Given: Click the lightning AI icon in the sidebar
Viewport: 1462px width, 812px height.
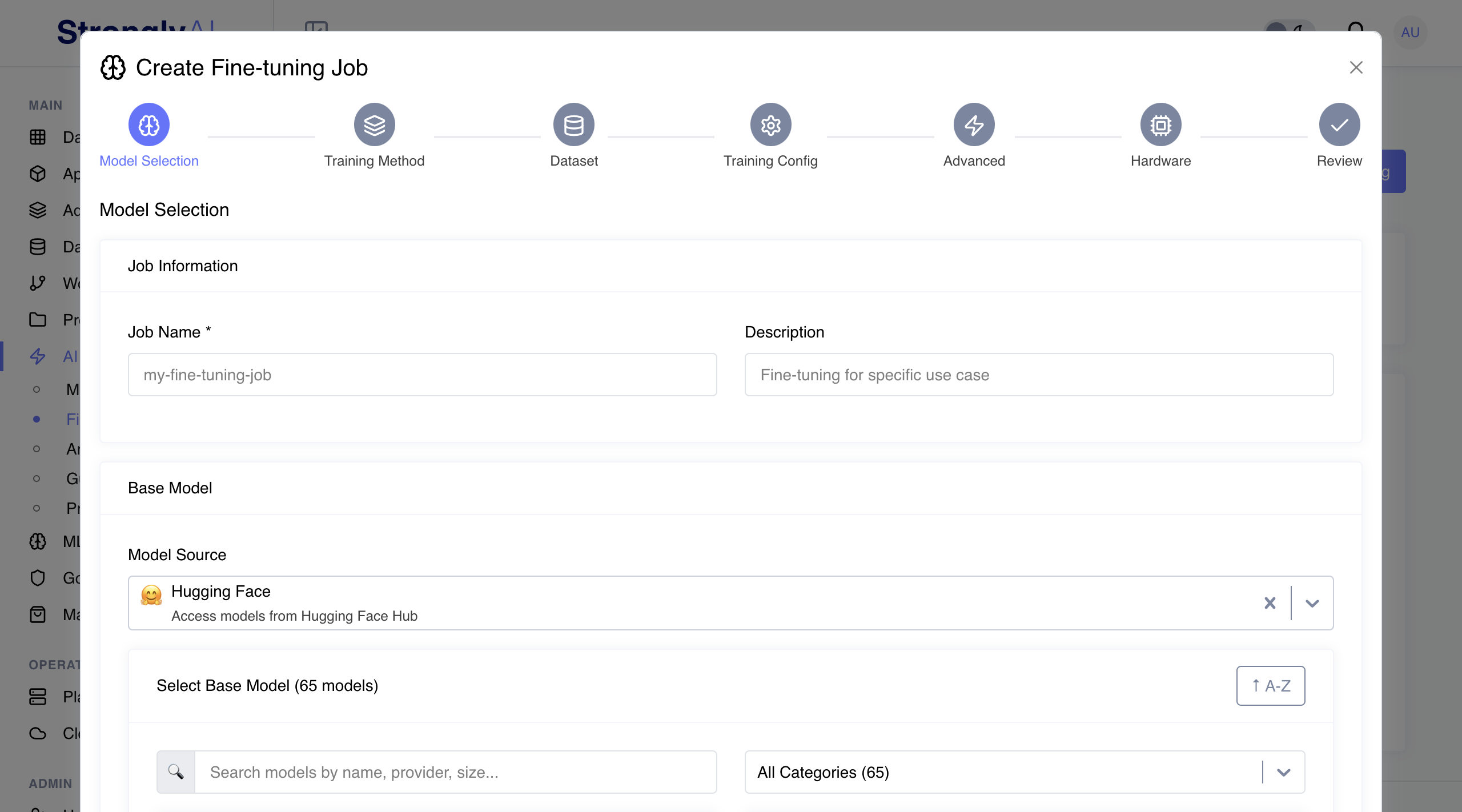Looking at the screenshot, I should tap(38, 356).
